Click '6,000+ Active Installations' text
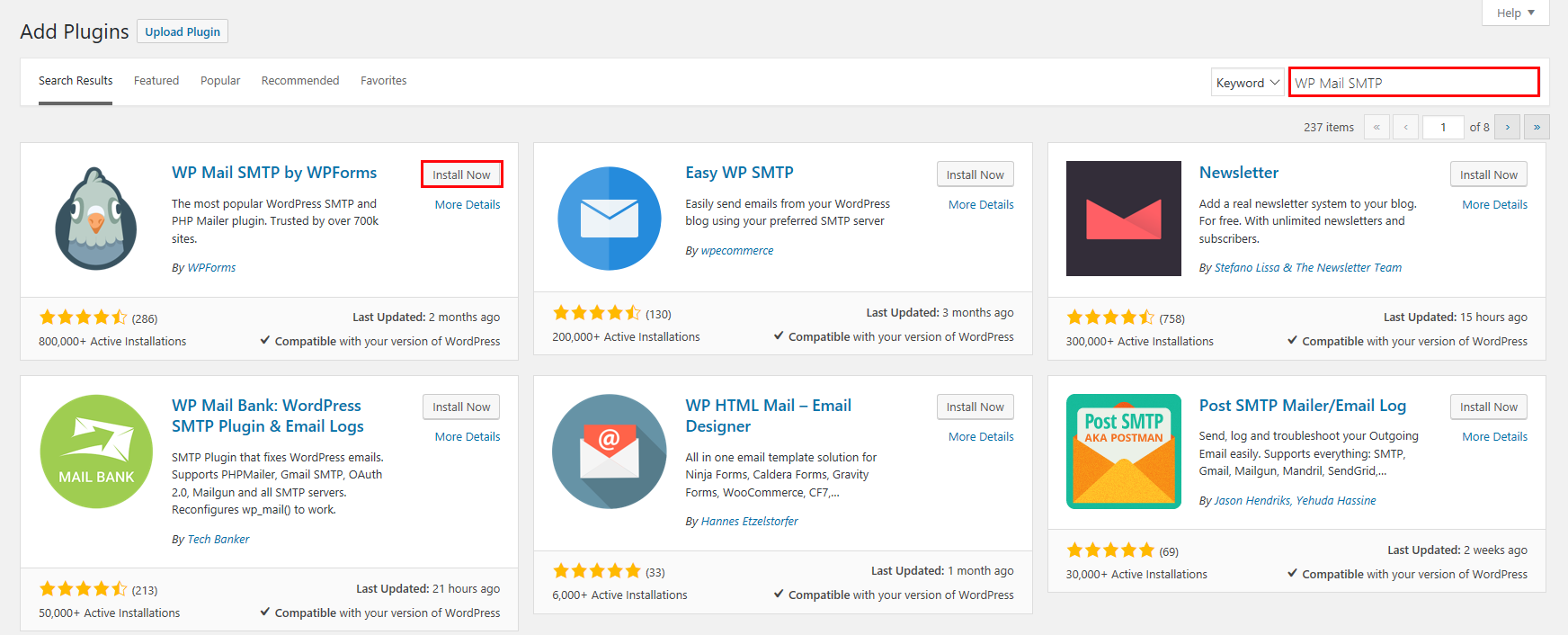 coord(619,595)
